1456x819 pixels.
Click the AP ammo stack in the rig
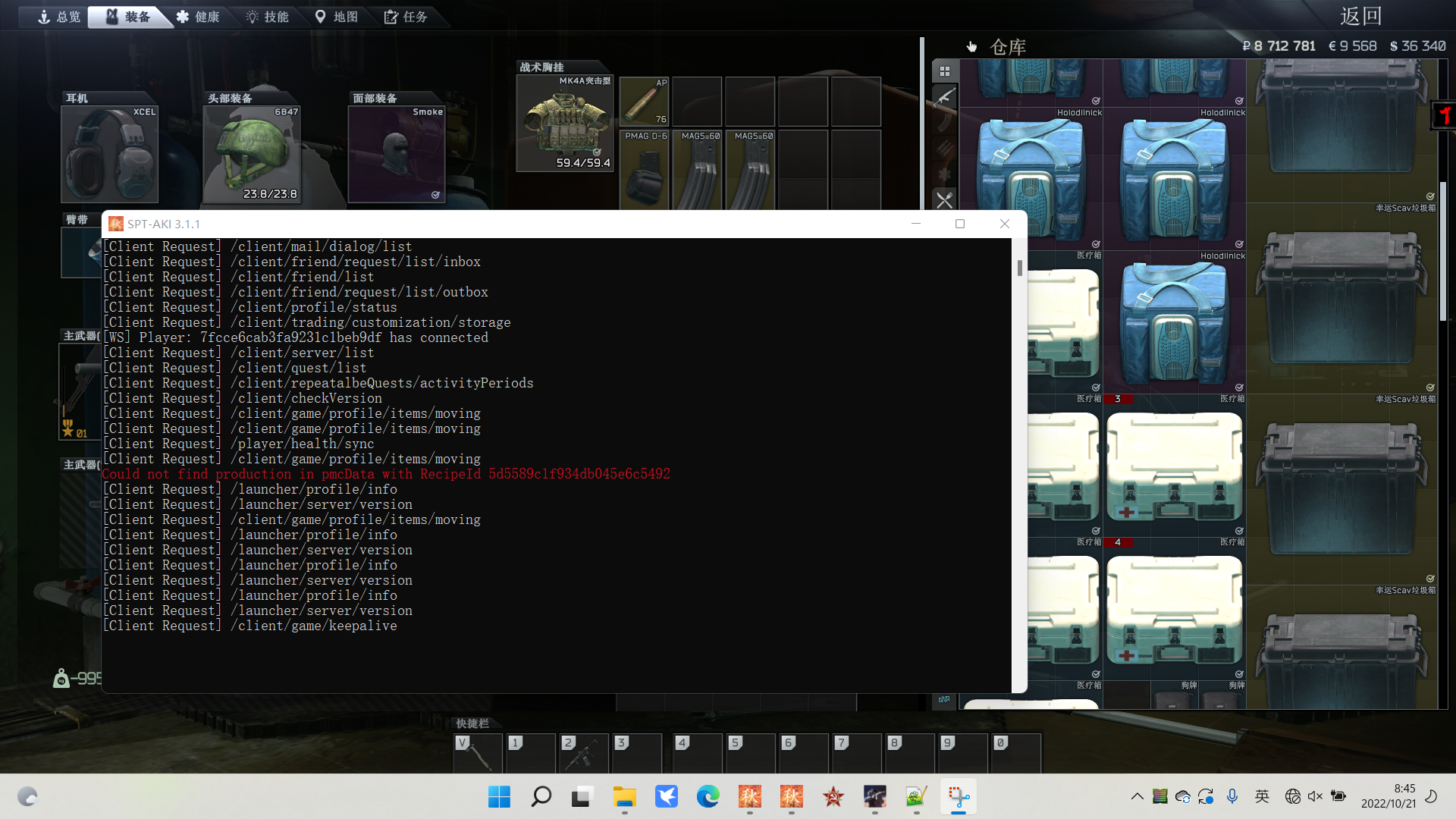tap(644, 101)
